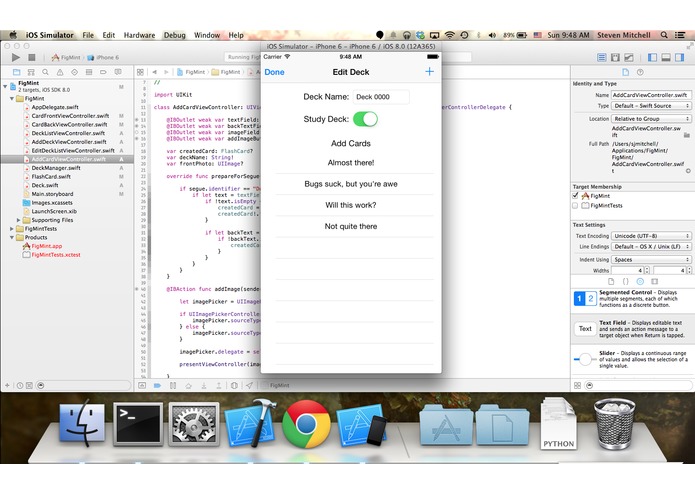Image resolution: width=695 pixels, height=494 pixels.
Task: Go forward in editor history
Action: tap(166, 72)
